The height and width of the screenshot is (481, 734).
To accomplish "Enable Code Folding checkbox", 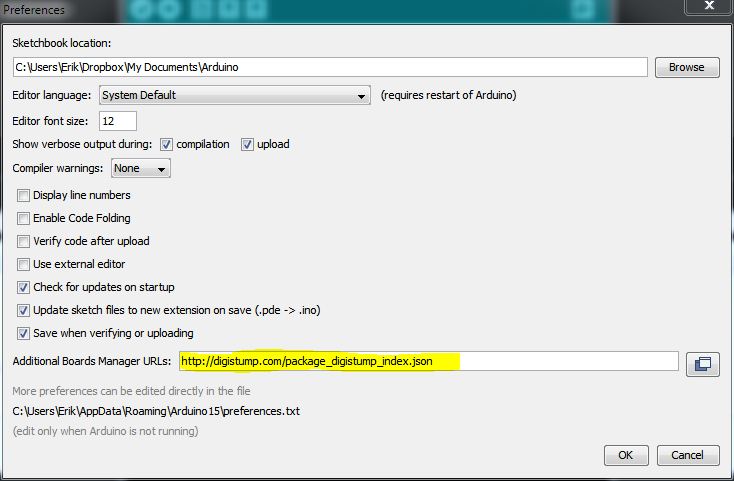I will click(23, 218).
